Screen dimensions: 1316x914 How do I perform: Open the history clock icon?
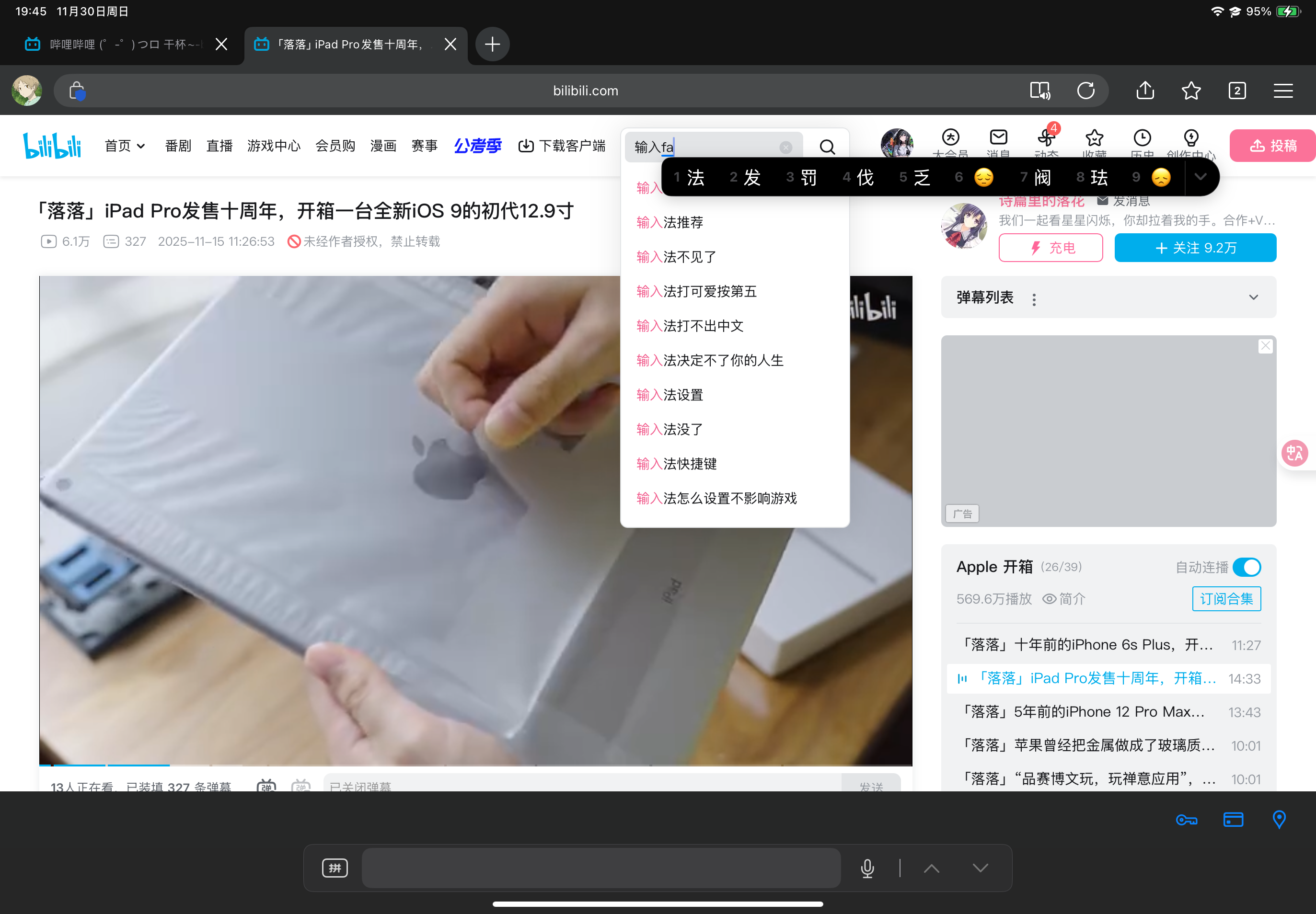coord(1142,137)
